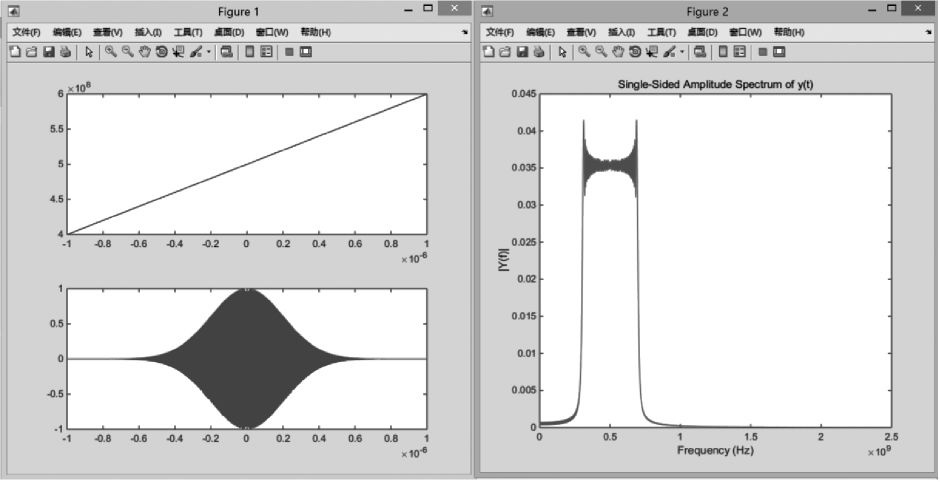The image size is (940, 482).
Task: Open 文件(F) menu in Figure 2
Action: pyautogui.click(x=499, y=32)
